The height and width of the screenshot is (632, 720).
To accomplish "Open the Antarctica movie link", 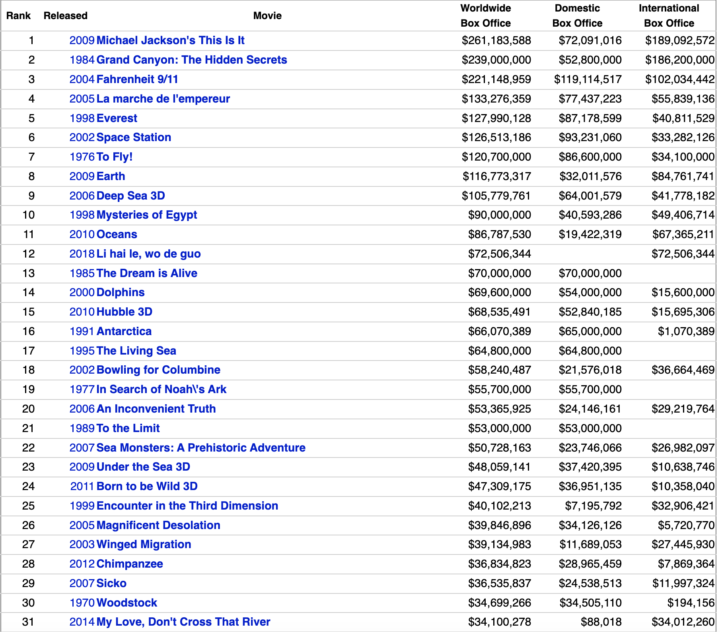I will click(x=124, y=331).
